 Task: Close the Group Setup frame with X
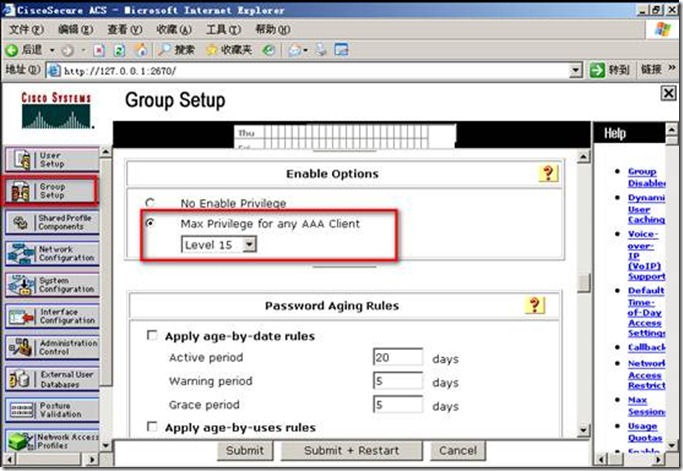click(669, 93)
